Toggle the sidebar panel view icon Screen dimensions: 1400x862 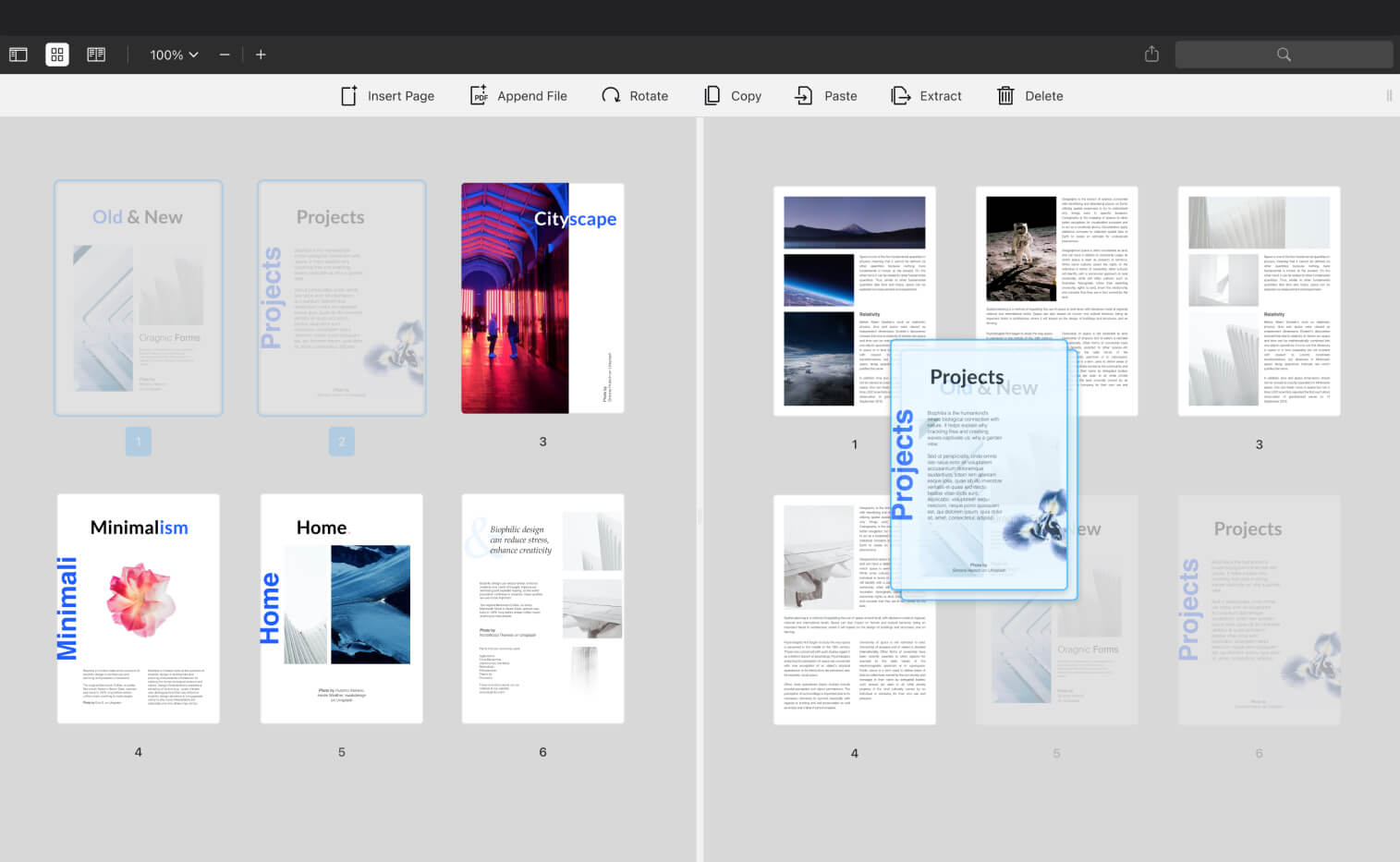coord(18,55)
